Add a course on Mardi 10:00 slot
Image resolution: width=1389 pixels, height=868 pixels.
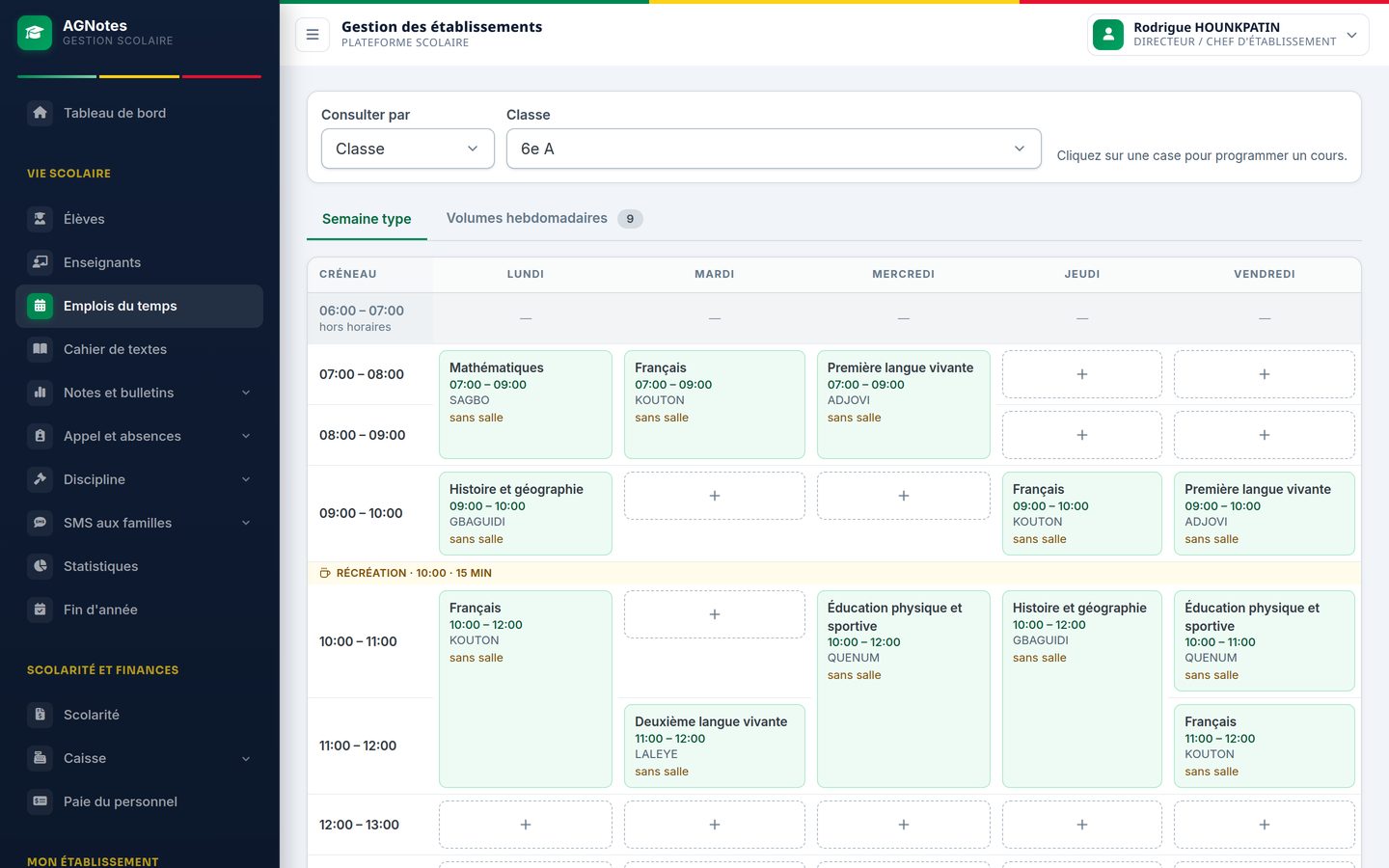[715, 614]
